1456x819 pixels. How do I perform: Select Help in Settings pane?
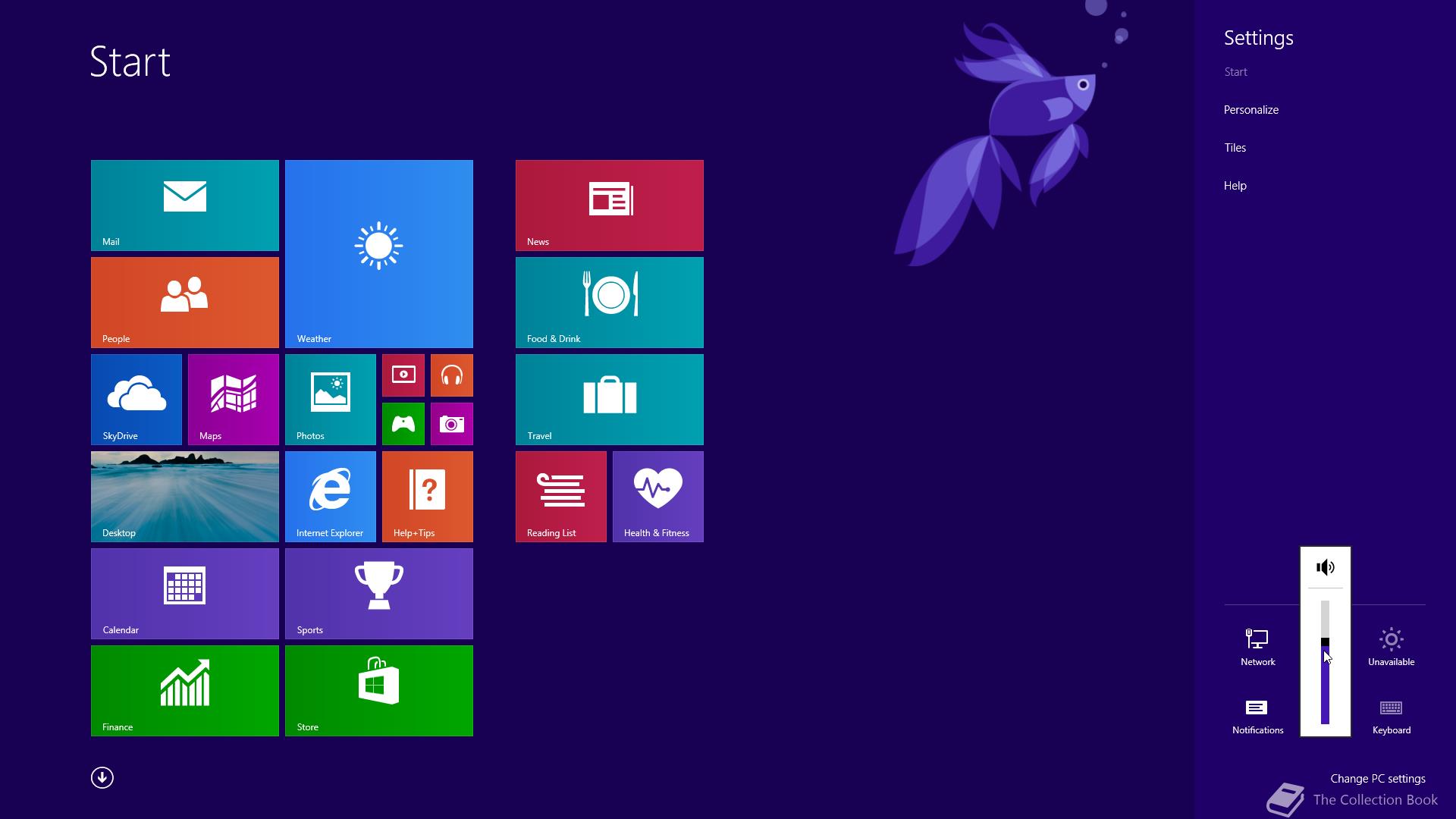point(1235,186)
